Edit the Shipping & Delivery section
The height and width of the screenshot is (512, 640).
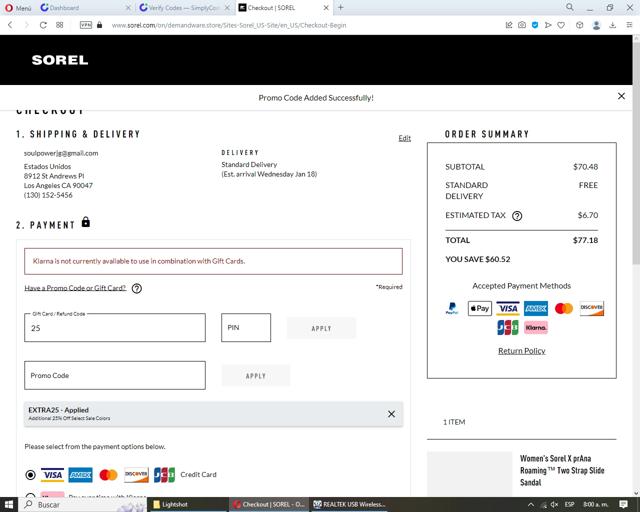pos(404,138)
